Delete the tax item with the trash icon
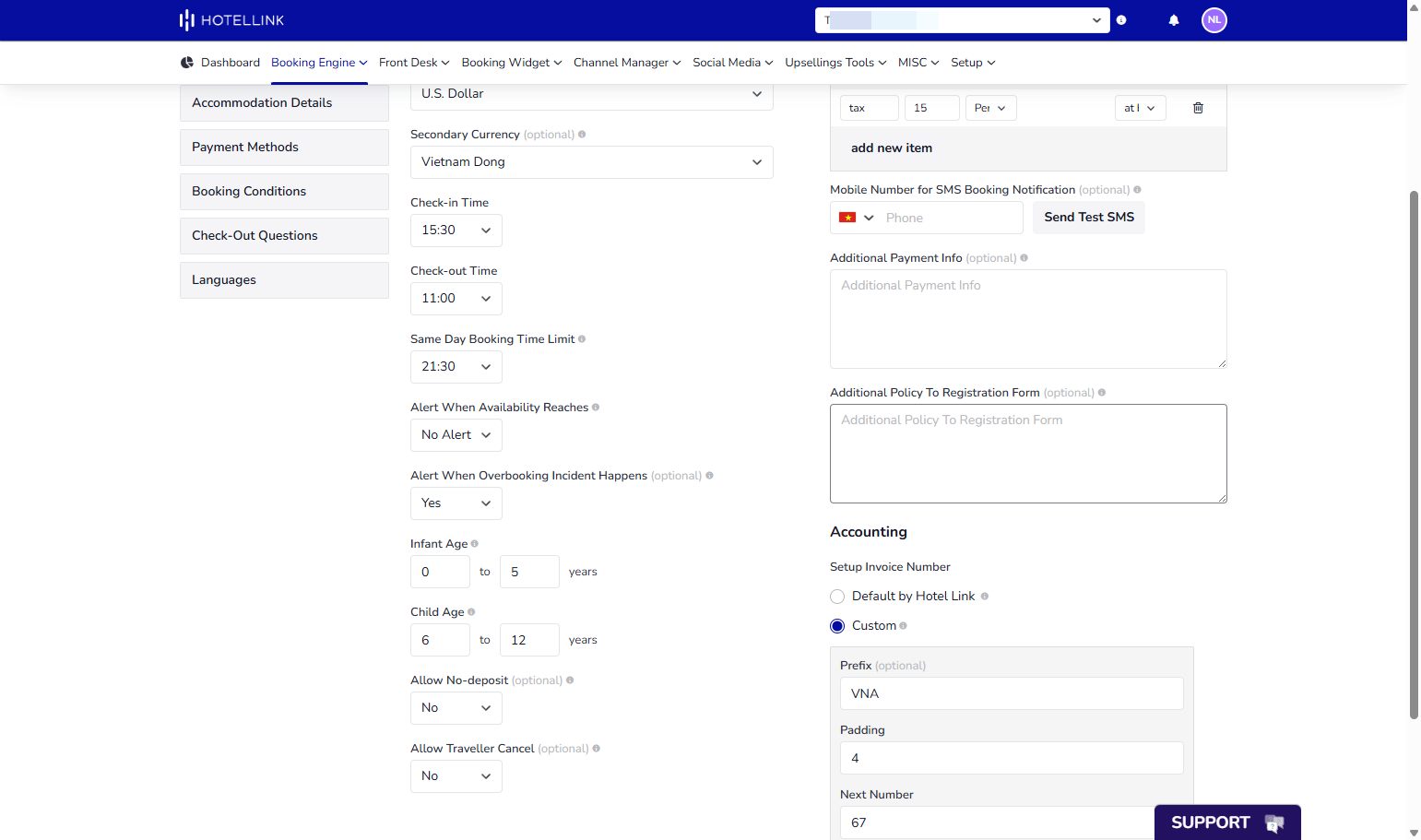1421x840 pixels. (x=1198, y=108)
